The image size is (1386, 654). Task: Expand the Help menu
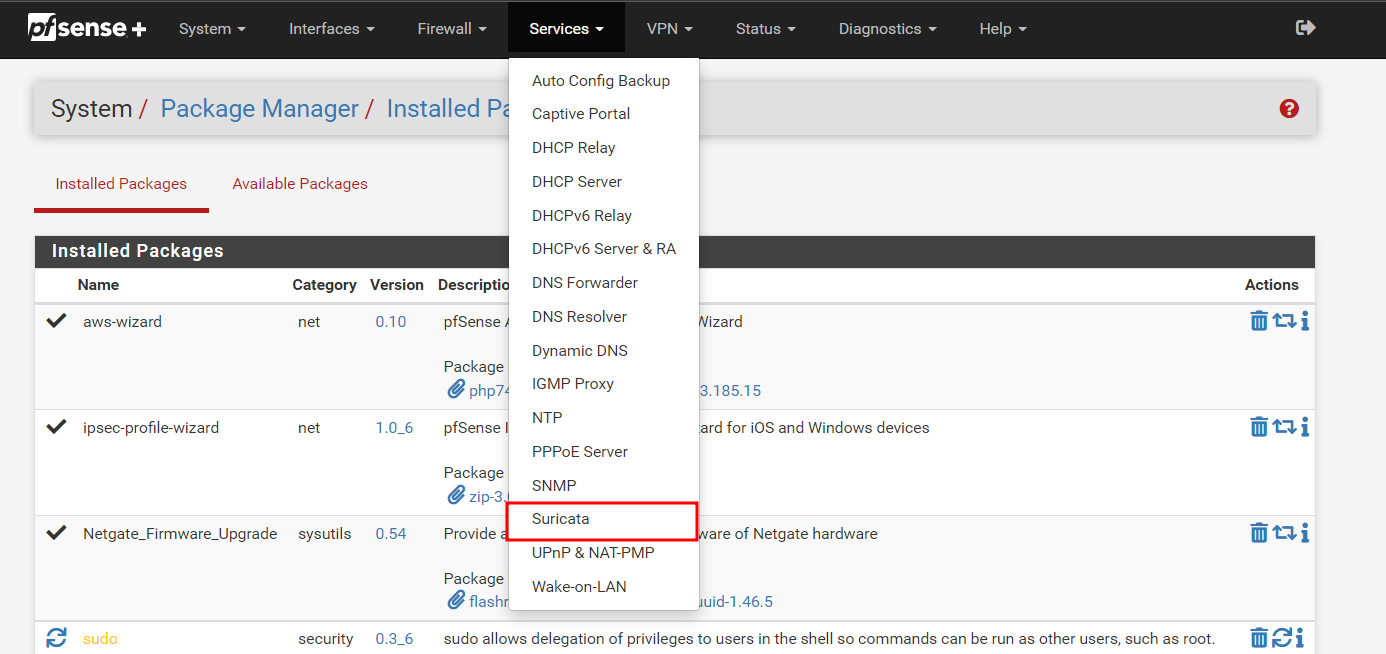pos(1002,29)
